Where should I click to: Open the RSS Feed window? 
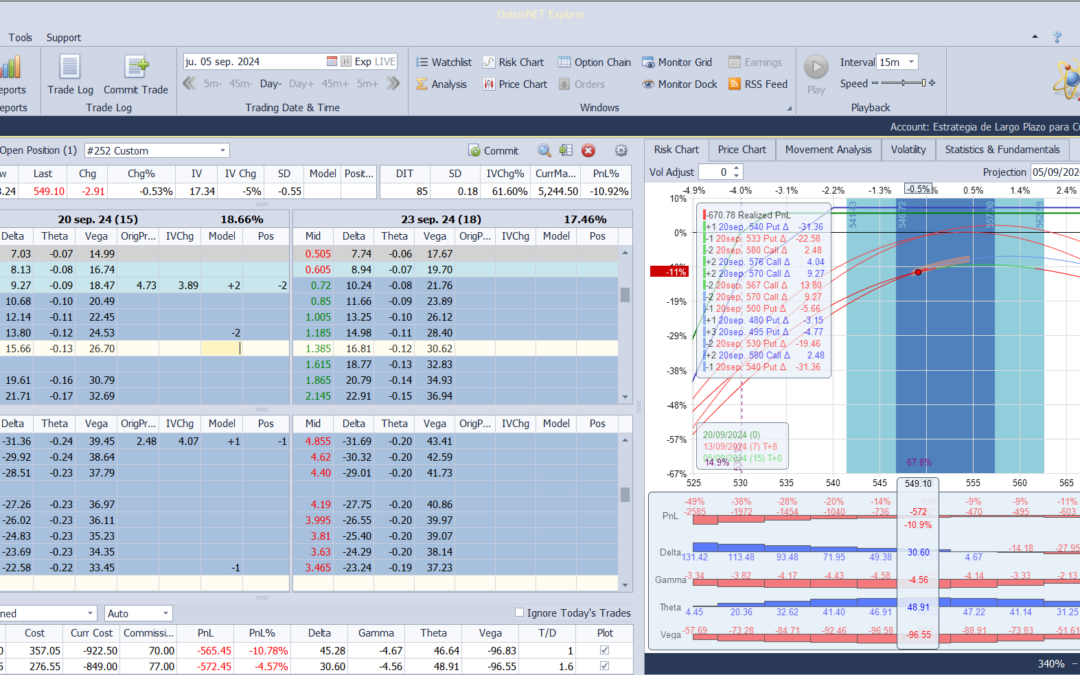click(758, 84)
